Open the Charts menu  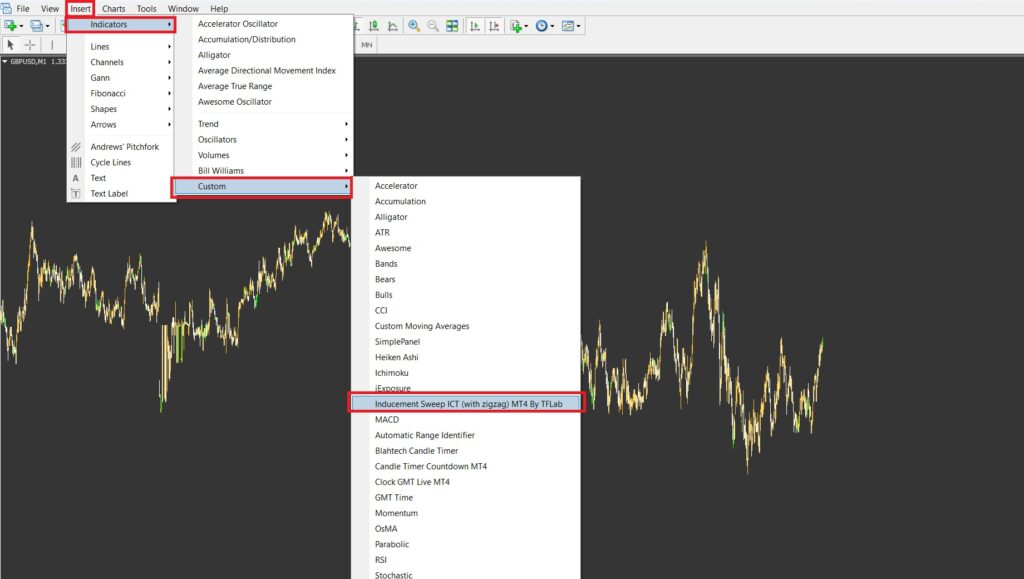point(113,8)
